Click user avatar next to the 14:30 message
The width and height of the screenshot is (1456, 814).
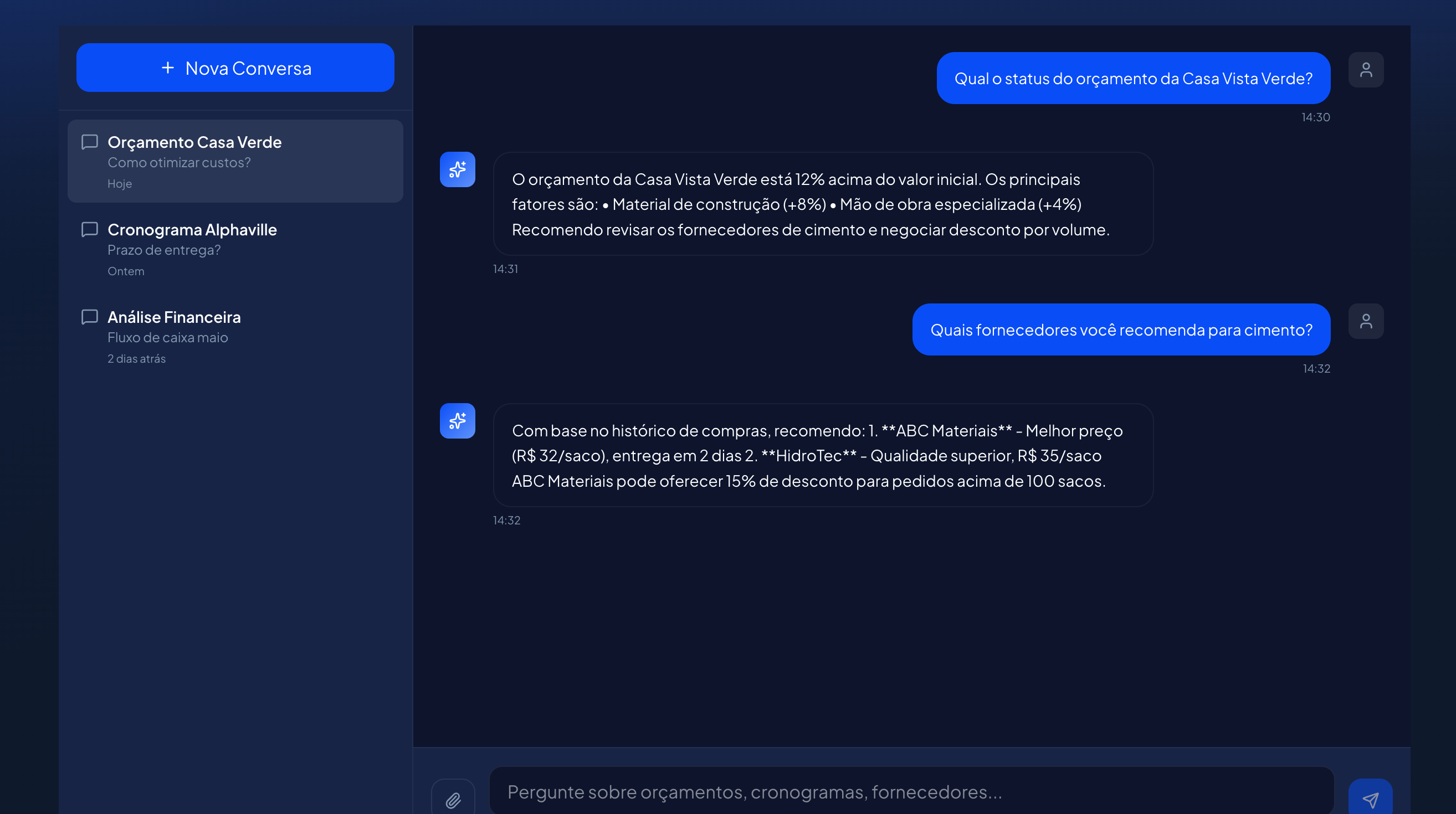click(x=1366, y=70)
